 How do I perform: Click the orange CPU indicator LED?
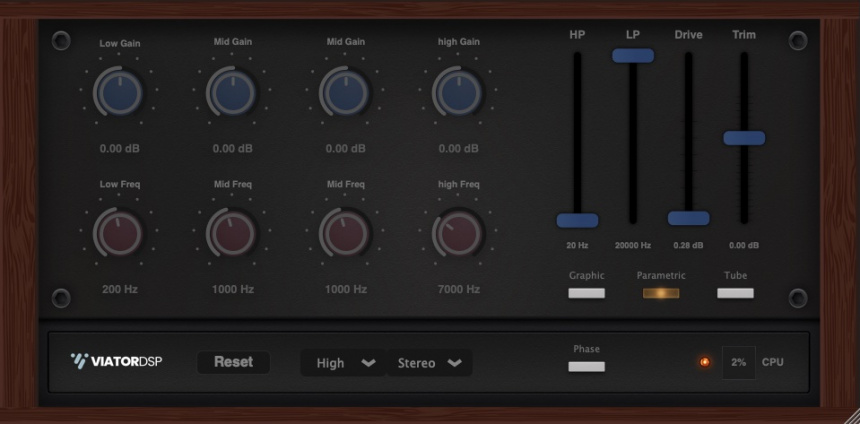click(705, 362)
